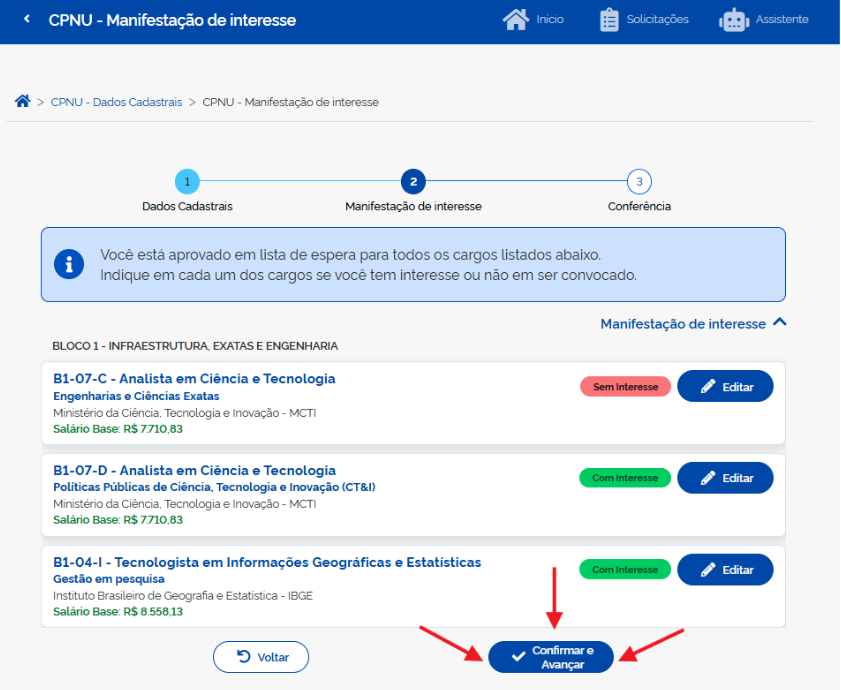Open the Início home icon

tap(515, 20)
